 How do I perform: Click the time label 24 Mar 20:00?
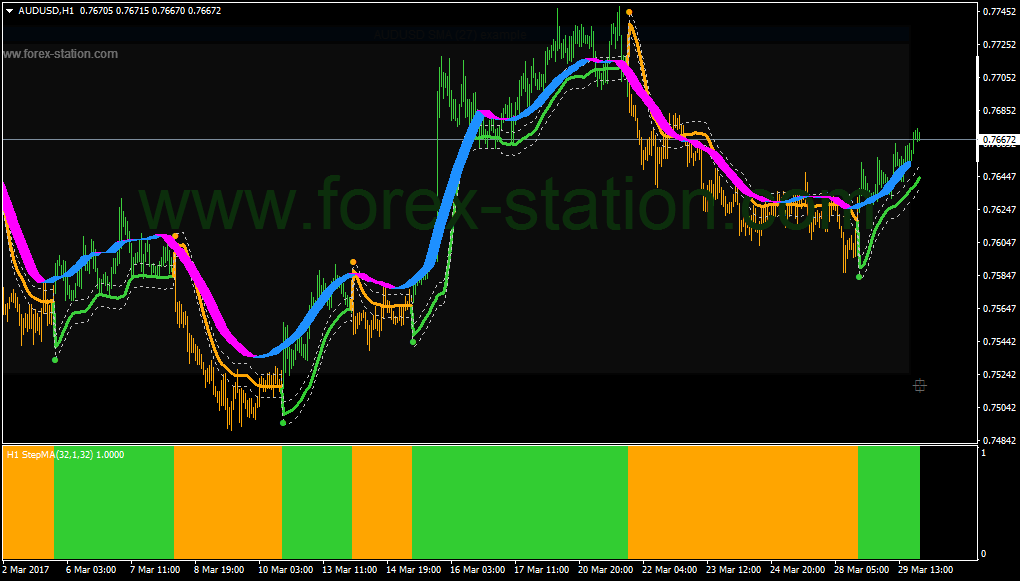[797, 569]
